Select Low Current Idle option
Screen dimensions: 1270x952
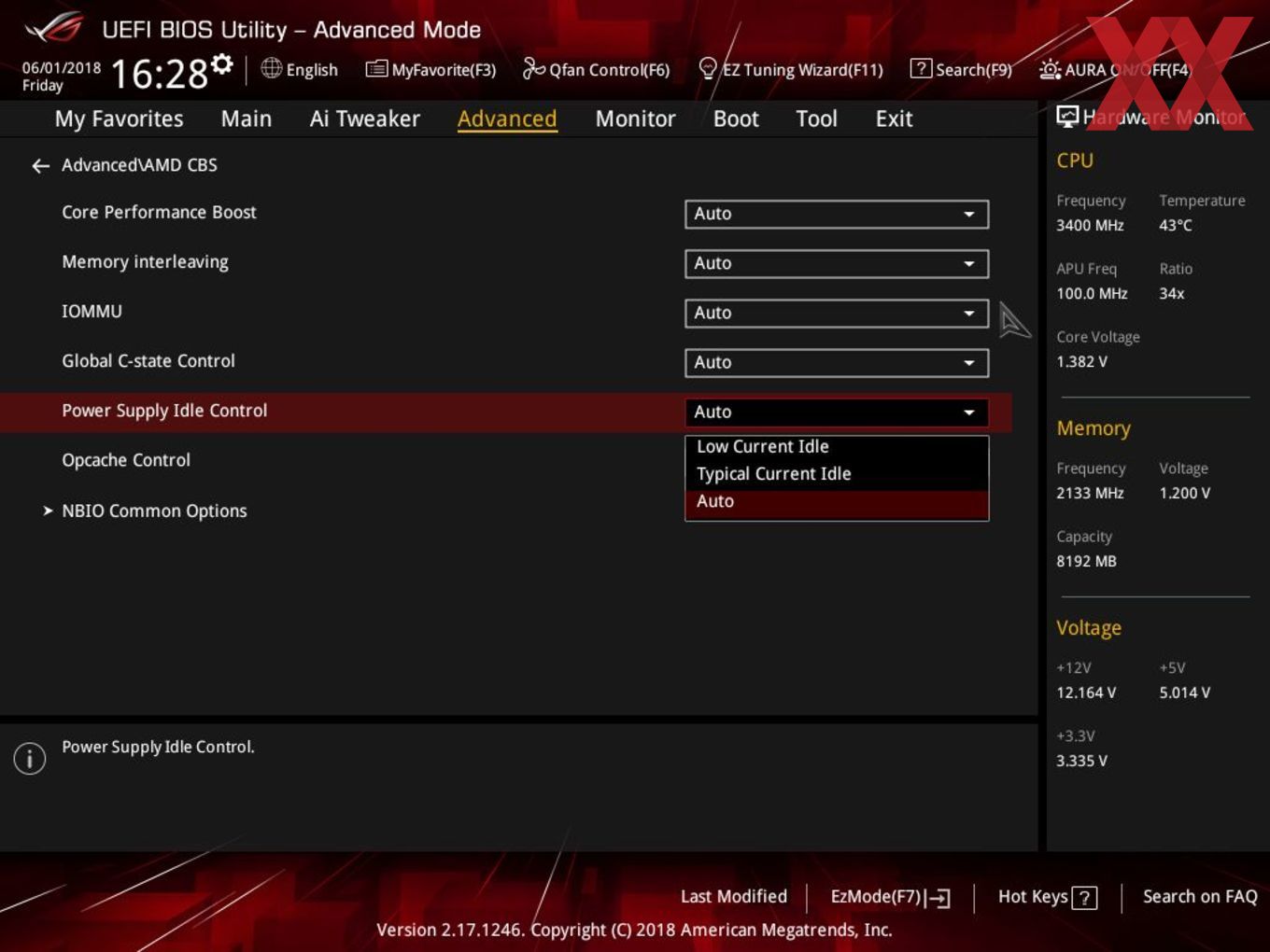836,447
